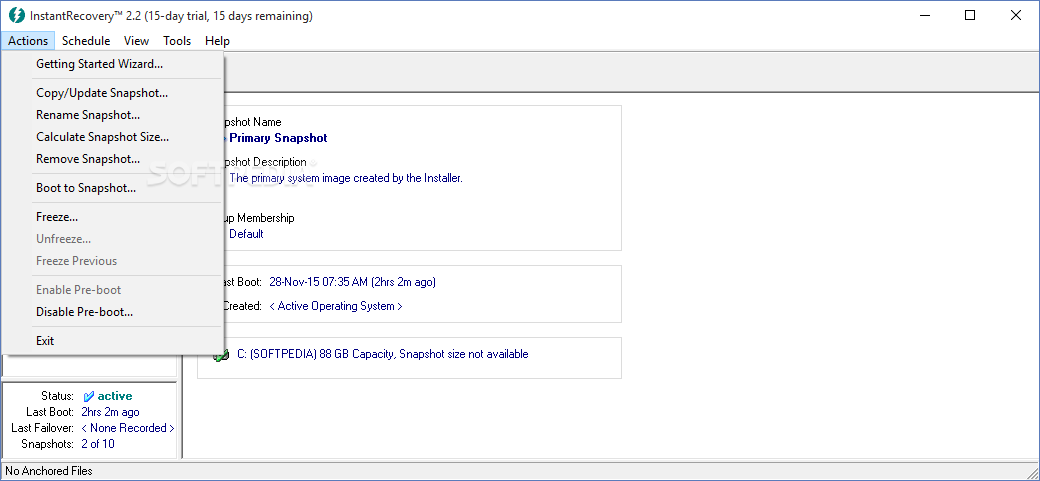
Task: Open the Schedule menu
Action: click(86, 40)
